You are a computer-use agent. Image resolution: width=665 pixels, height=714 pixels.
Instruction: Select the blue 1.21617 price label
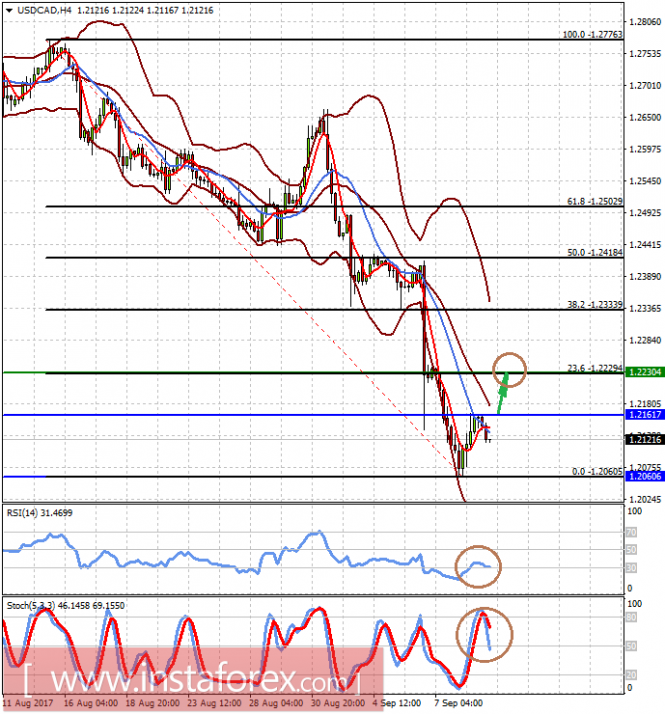pos(645,414)
